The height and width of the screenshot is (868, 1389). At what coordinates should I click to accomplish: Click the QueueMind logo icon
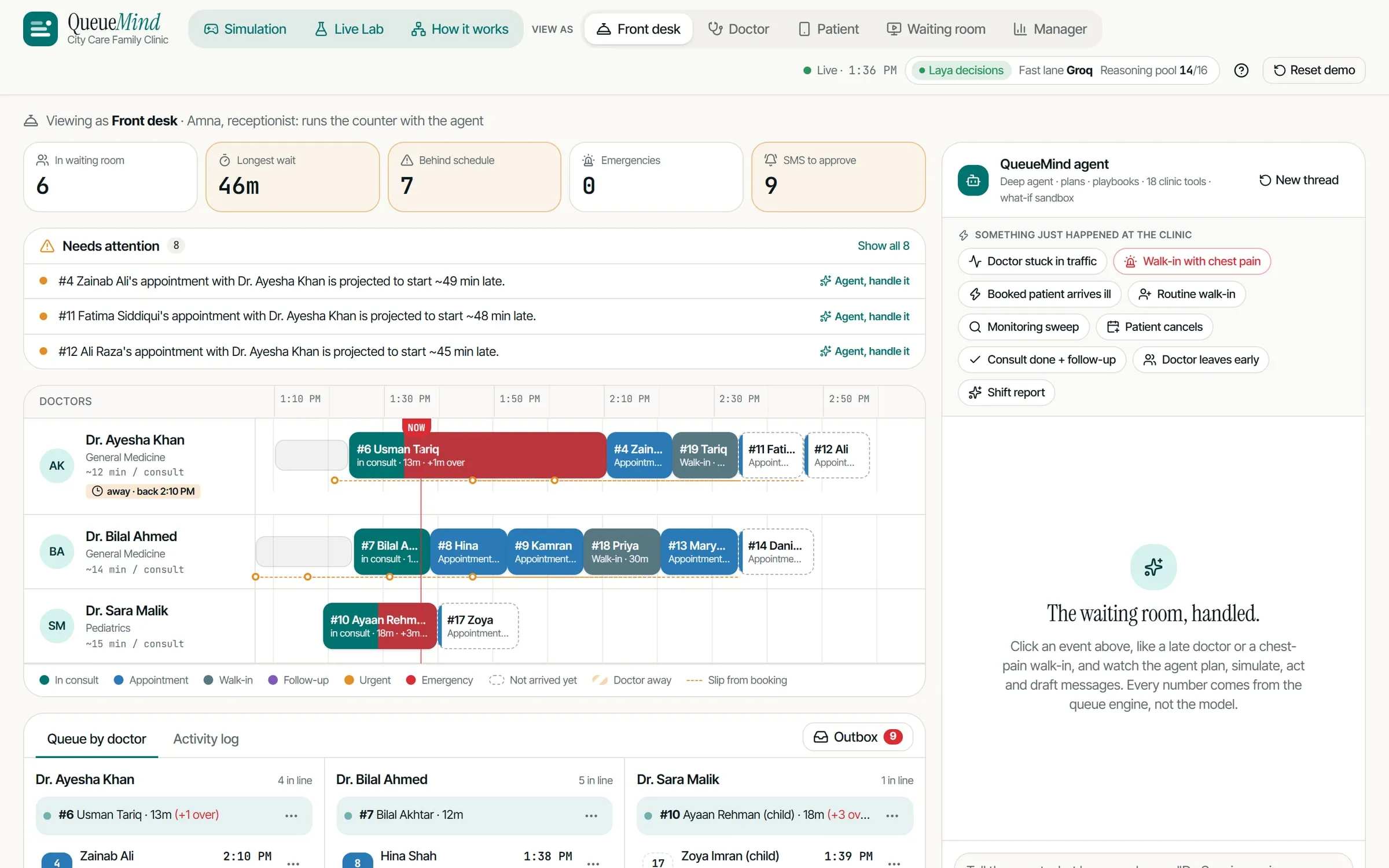(41, 29)
